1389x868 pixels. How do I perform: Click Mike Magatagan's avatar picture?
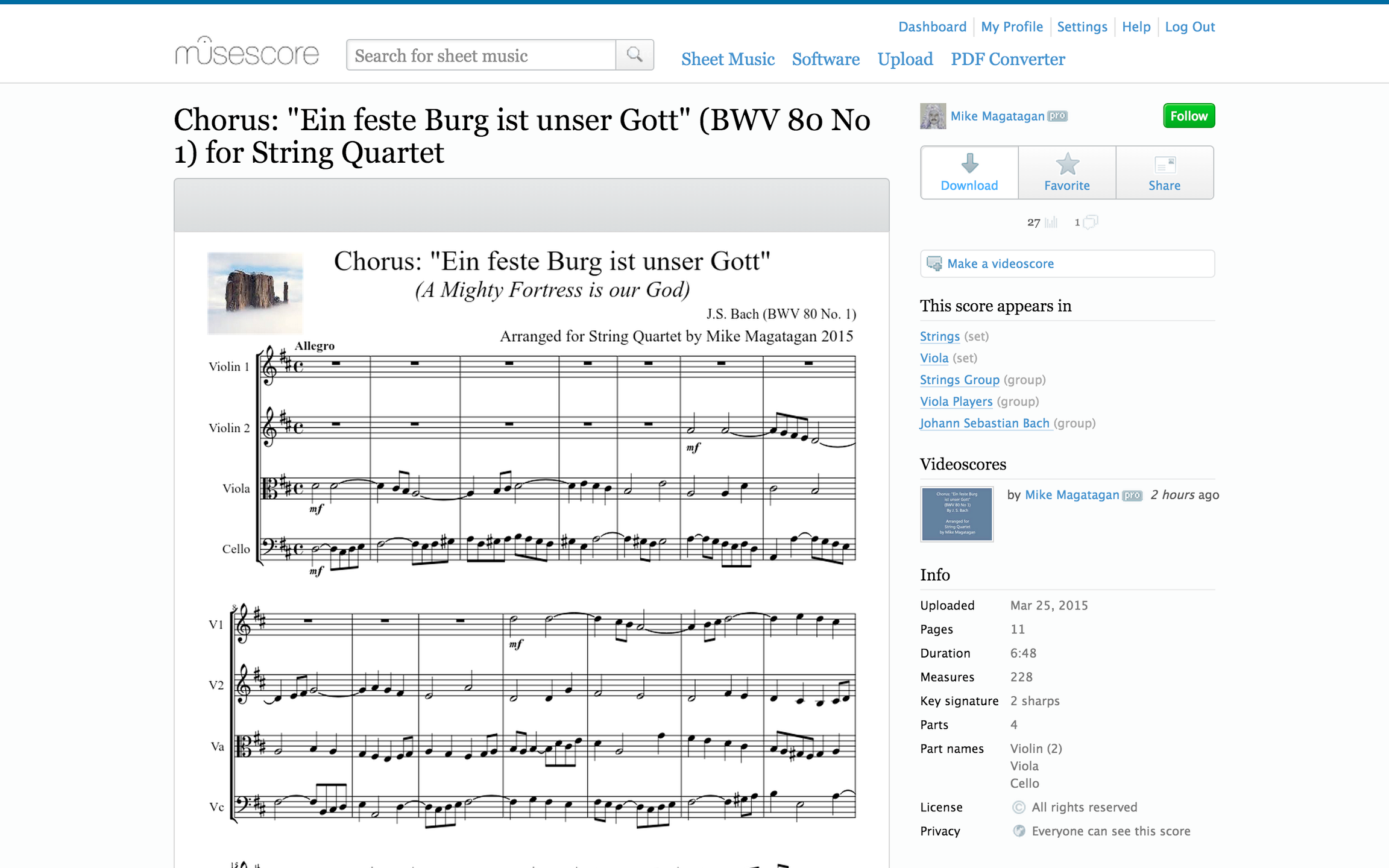coord(933,116)
